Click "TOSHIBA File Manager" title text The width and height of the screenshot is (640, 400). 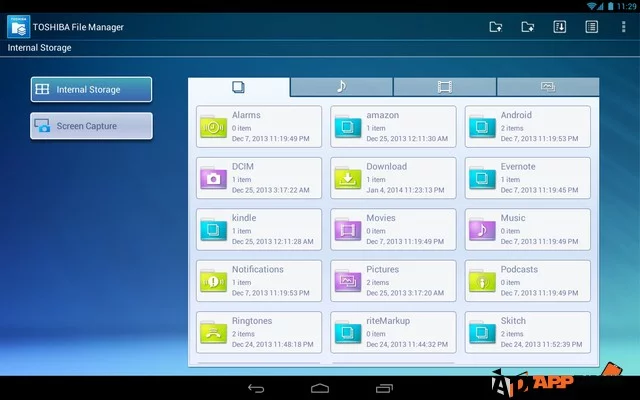(x=78, y=27)
